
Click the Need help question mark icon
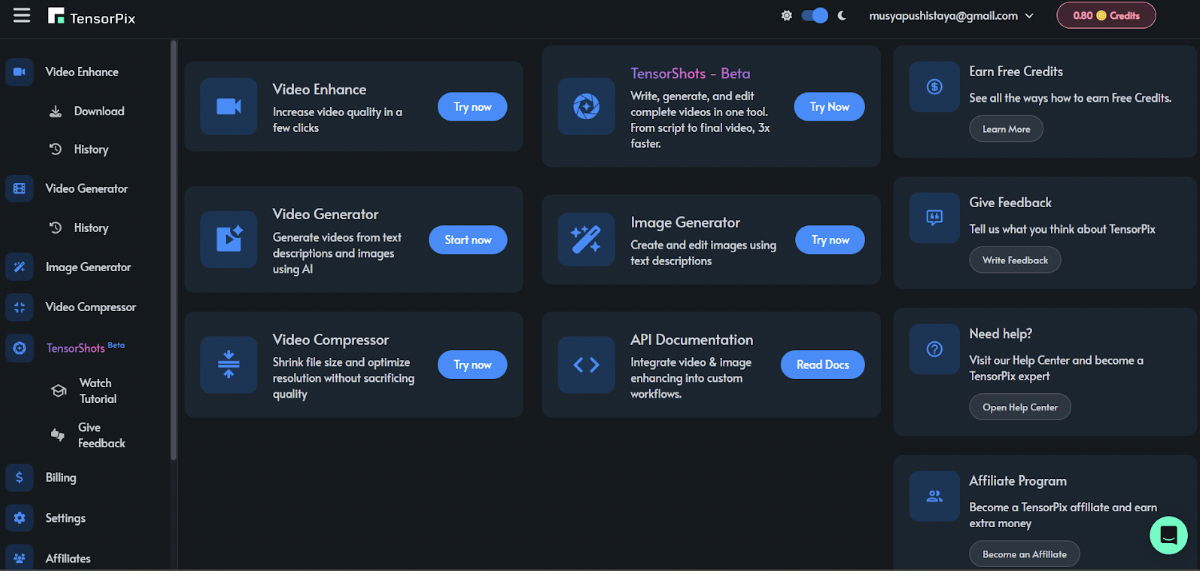pos(934,349)
